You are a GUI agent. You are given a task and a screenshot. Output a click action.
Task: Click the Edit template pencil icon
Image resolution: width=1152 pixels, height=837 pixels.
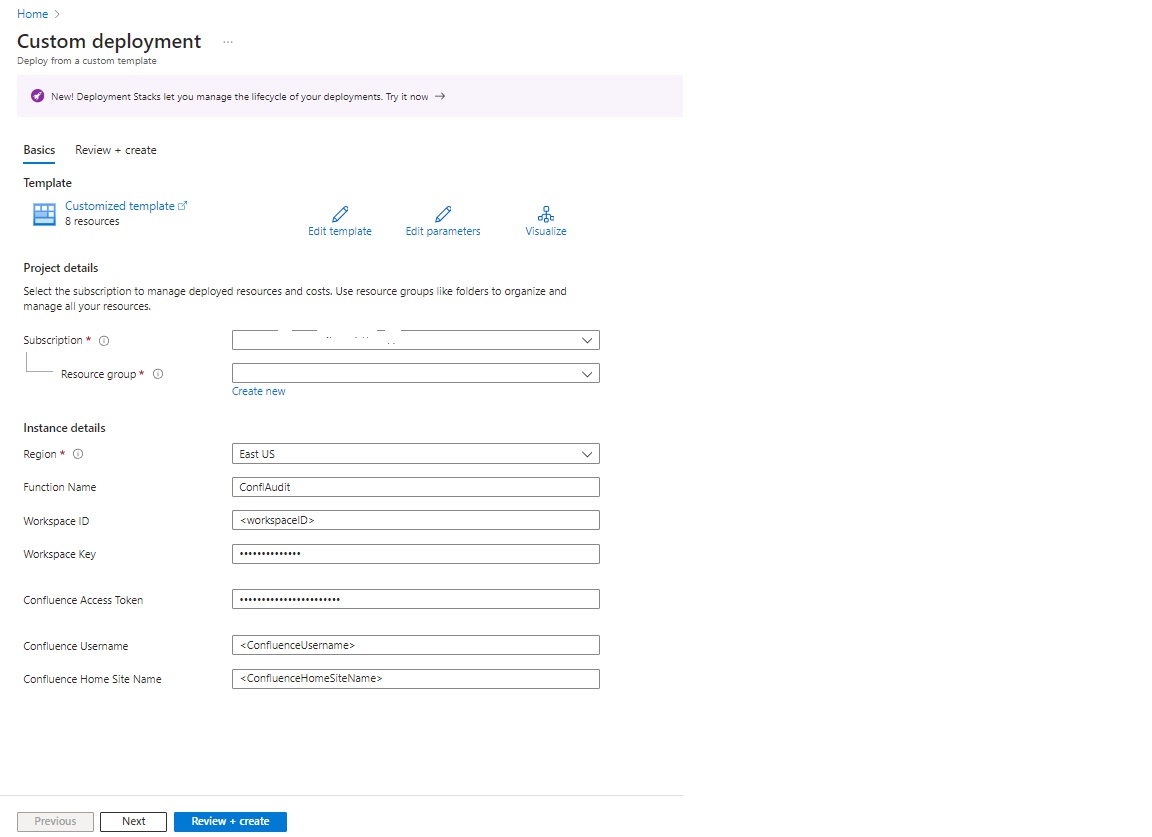click(x=340, y=214)
